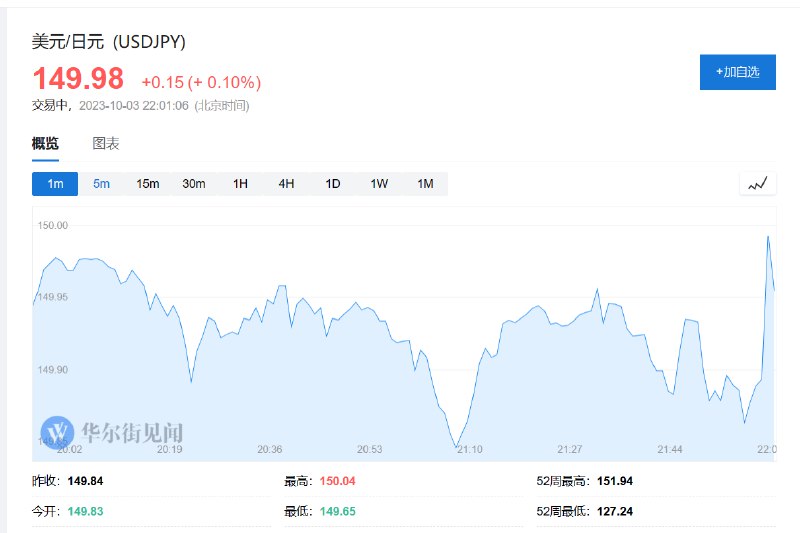Switch to the 图表 tab

pyautogui.click(x=106, y=143)
